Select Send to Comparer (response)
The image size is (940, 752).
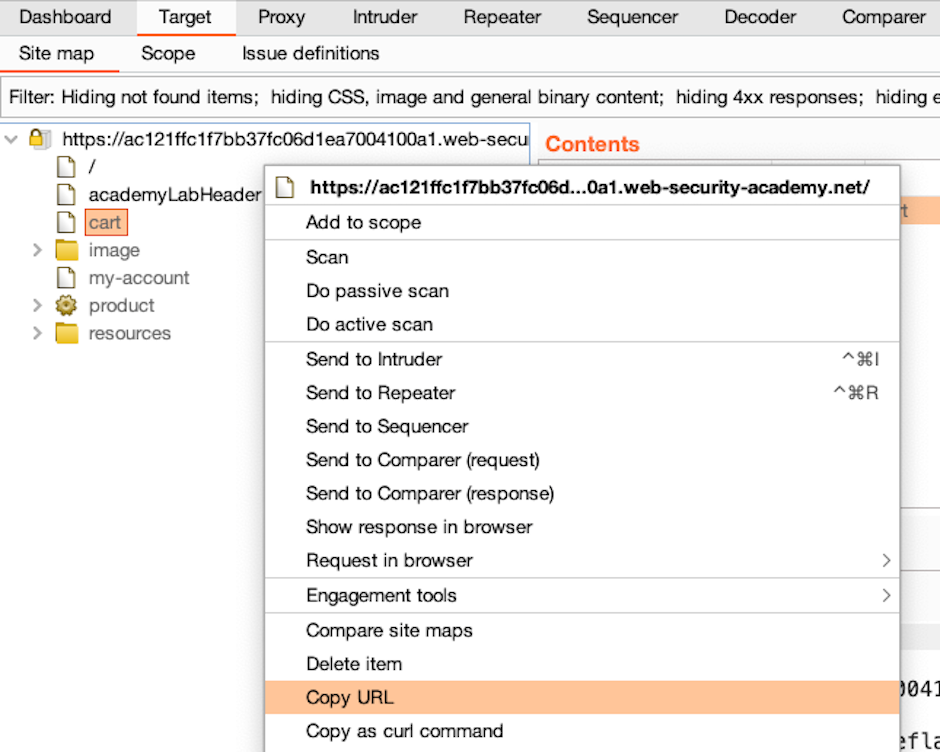click(582, 494)
